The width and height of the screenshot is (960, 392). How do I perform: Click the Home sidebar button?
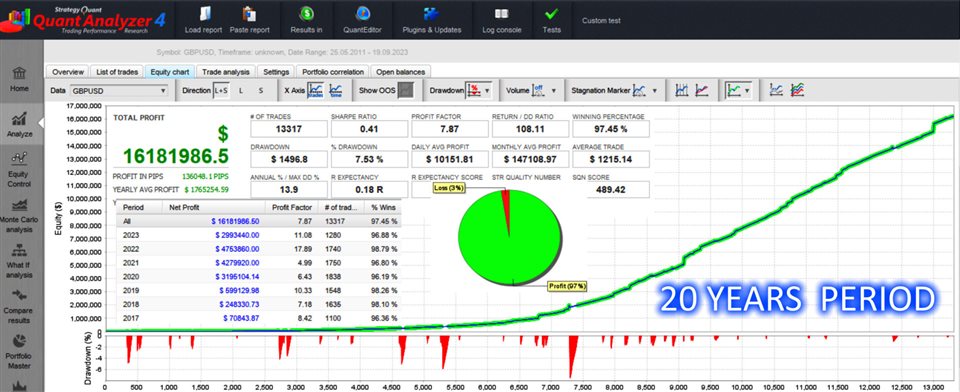(x=19, y=80)
